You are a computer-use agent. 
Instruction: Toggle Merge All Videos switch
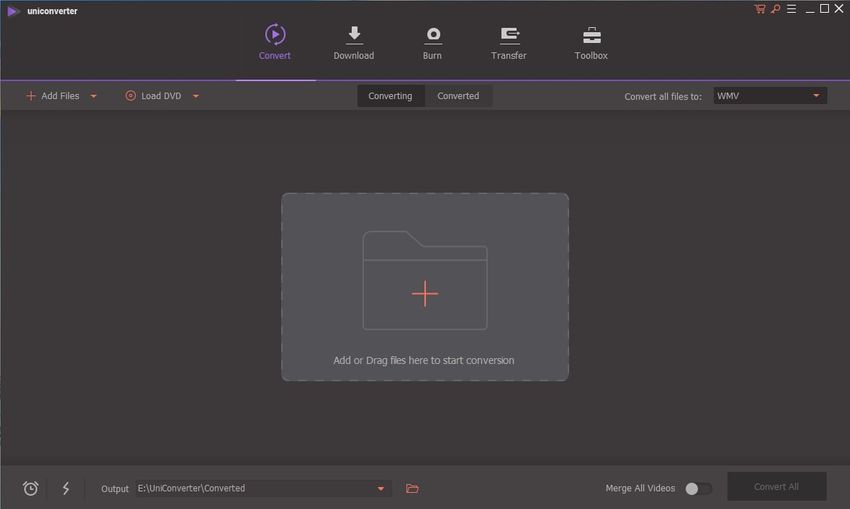point(698,488)
